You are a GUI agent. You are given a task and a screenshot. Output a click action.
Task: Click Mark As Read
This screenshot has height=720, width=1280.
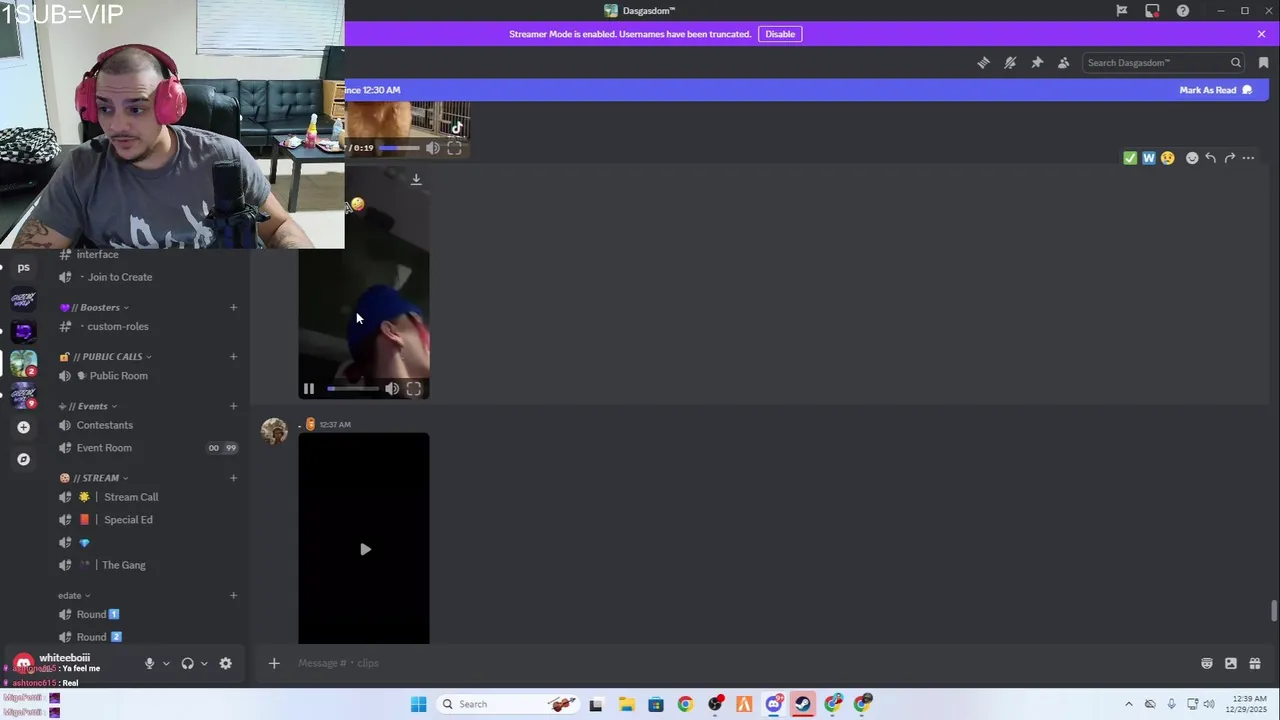1215,90
